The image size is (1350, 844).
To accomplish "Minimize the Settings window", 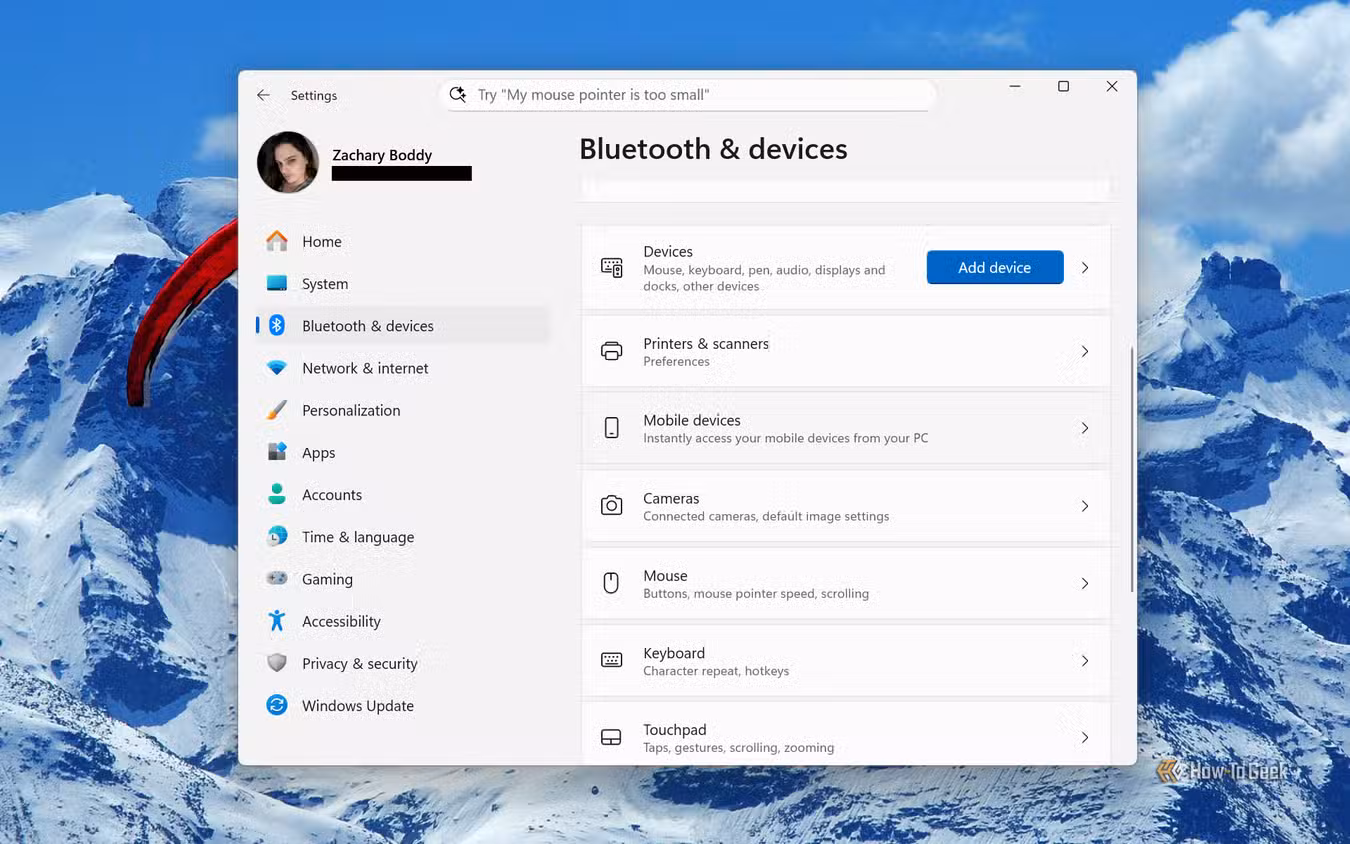I will point(1015,87).
